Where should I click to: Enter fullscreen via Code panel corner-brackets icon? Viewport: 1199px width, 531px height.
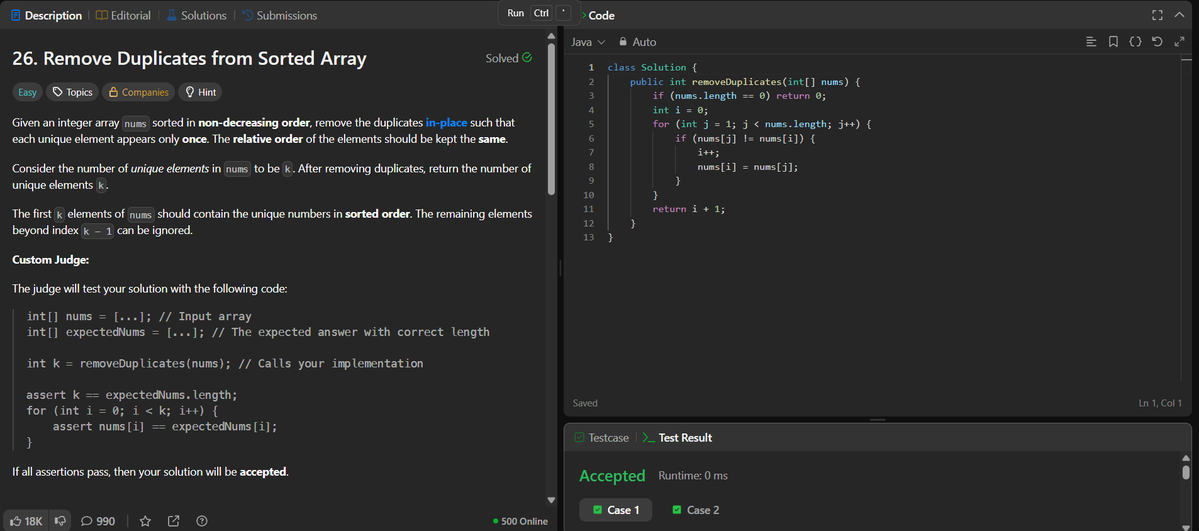(1157, 15)
